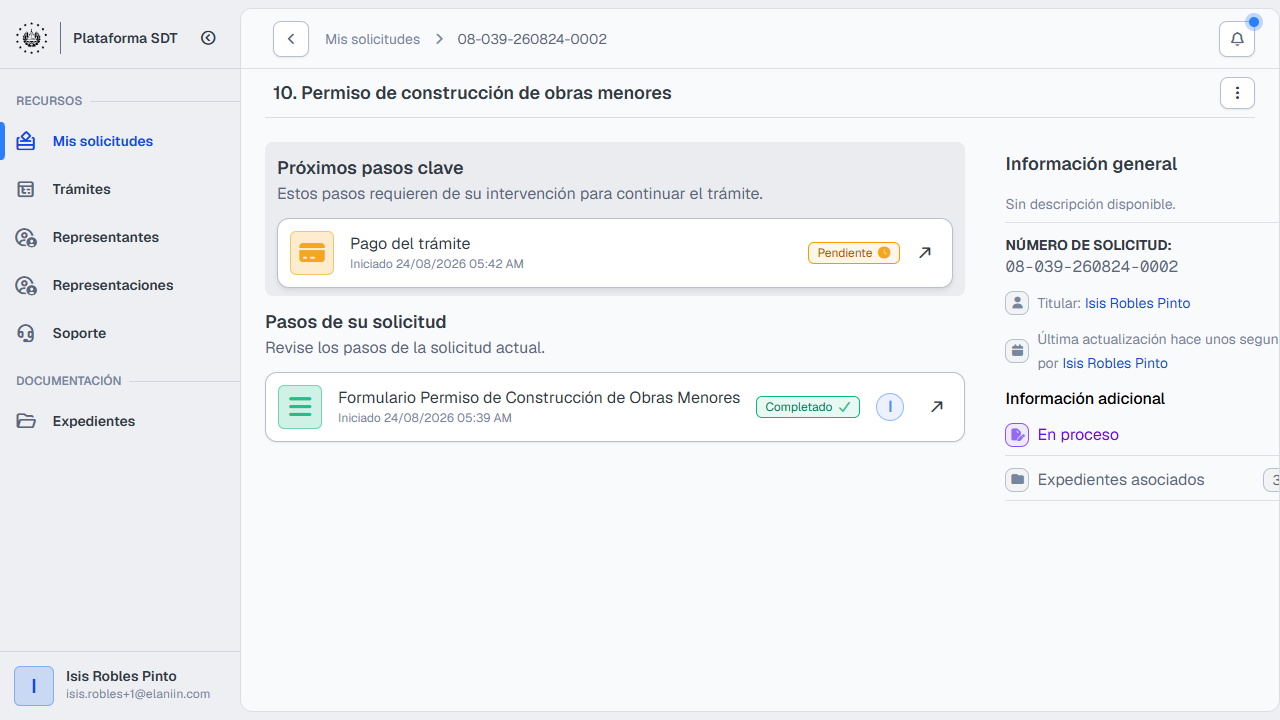
Task: Click the Pendiente status badge
Action: [854, 253]
